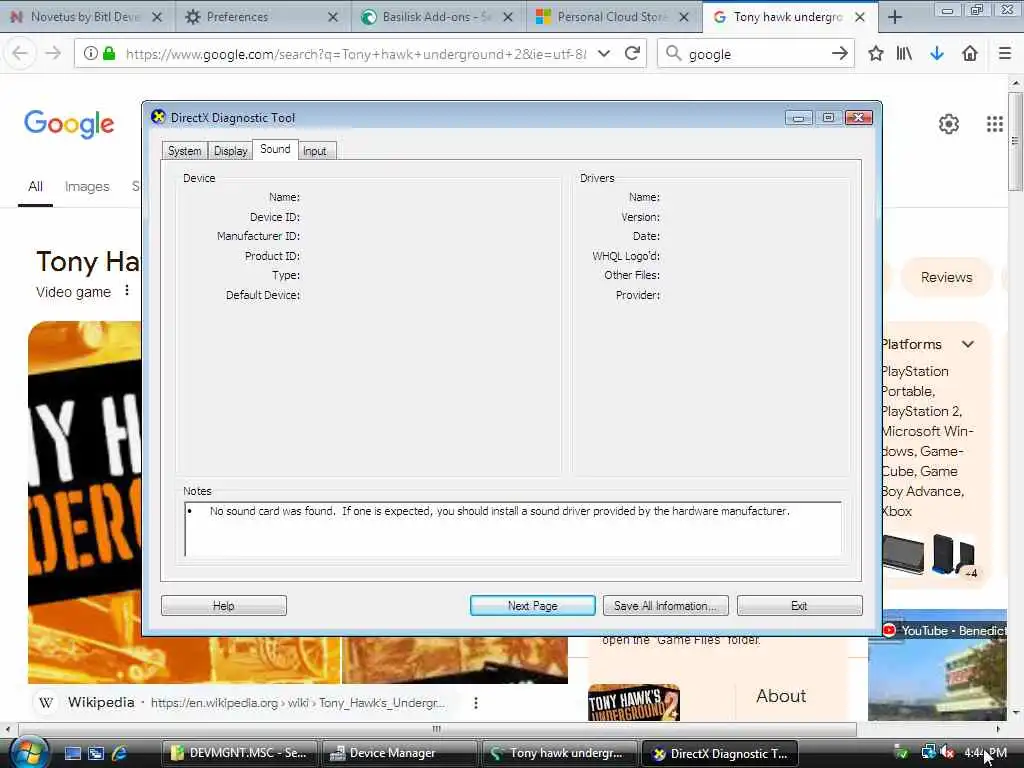
Task: Close the Tony hawk underground tab
Action: coord(860,17)
